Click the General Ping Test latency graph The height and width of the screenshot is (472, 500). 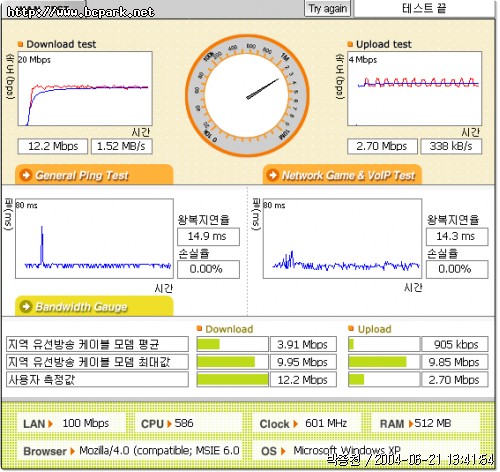click(x=94, y=239)
